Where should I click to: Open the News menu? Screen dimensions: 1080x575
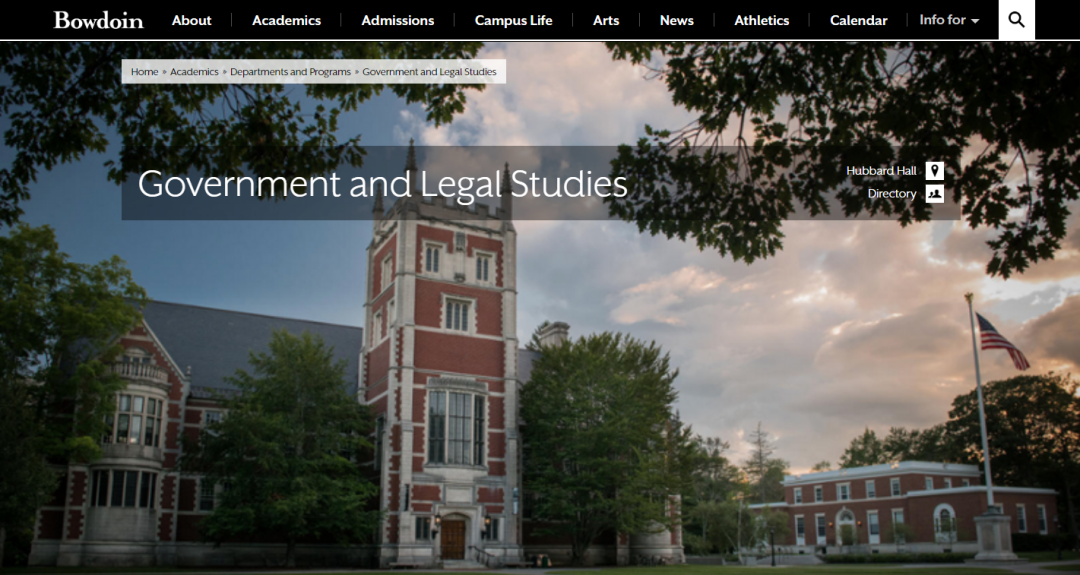[x=676, y=21]
